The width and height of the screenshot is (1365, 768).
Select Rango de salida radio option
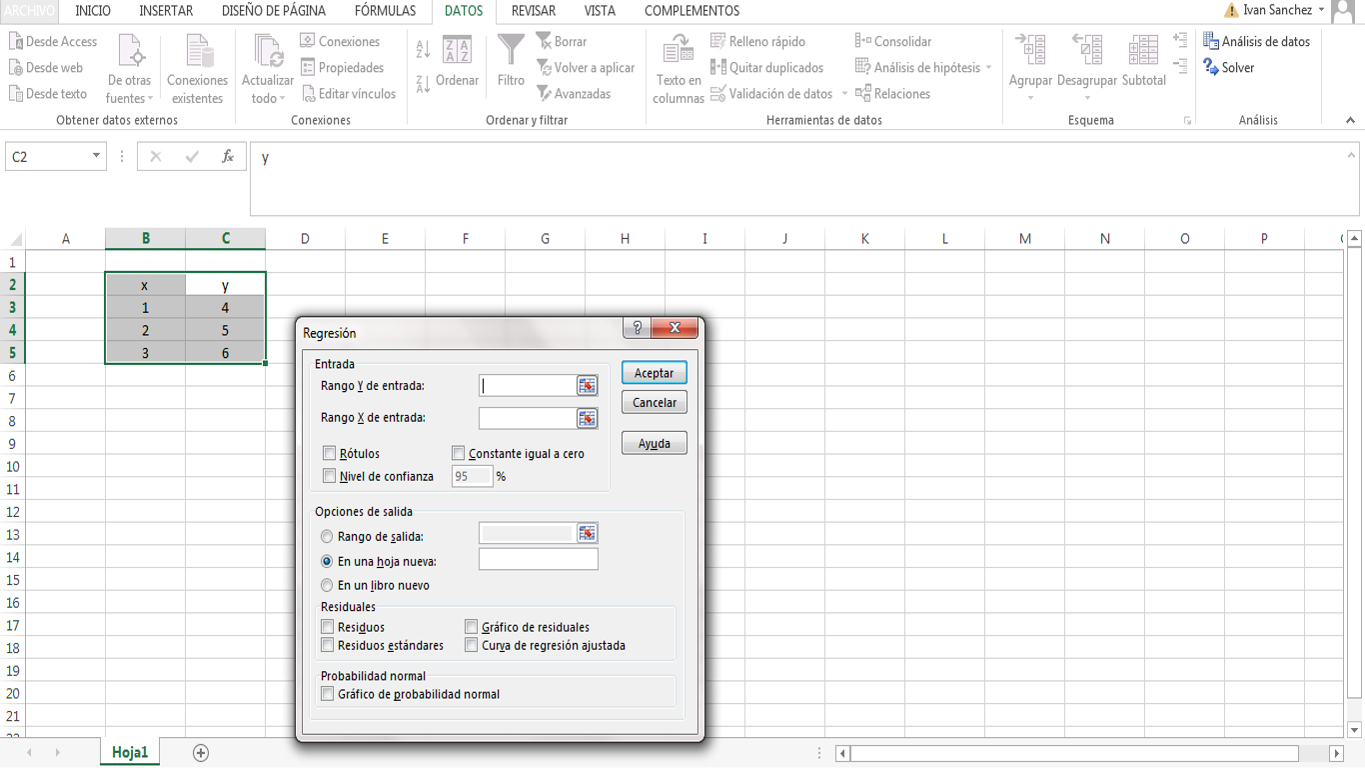pos(327,537)
